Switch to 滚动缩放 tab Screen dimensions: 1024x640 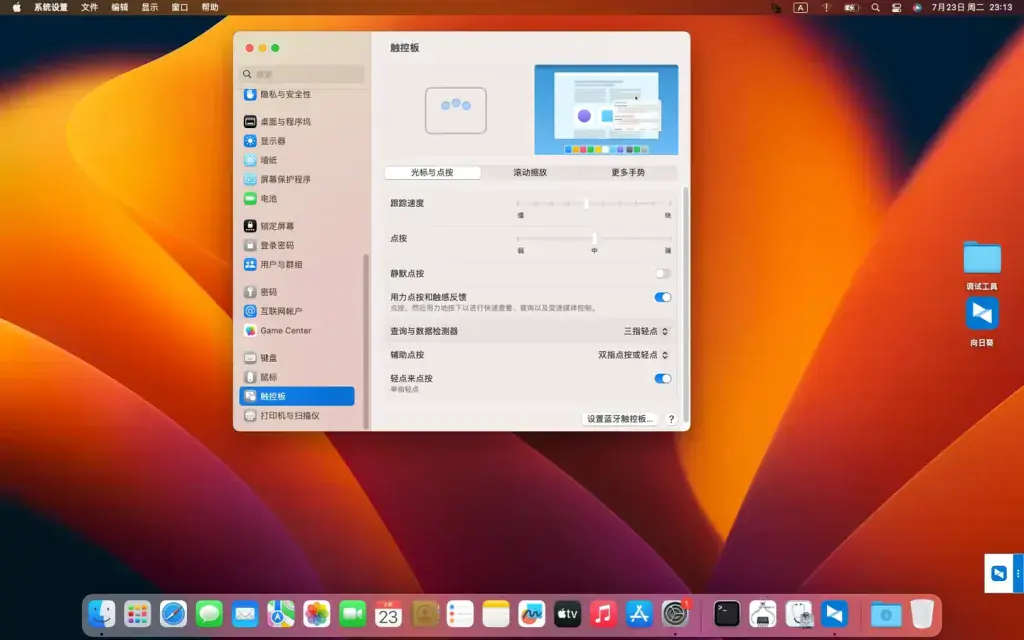[530, 172]
